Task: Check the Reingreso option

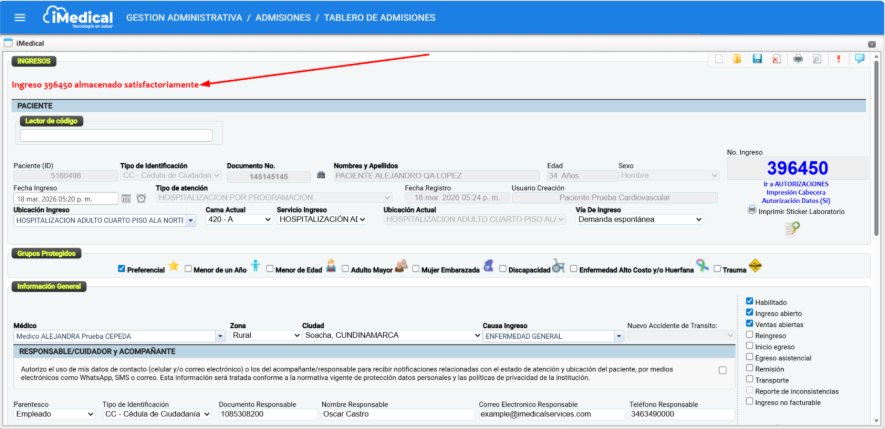Action: tap(750, 335)
